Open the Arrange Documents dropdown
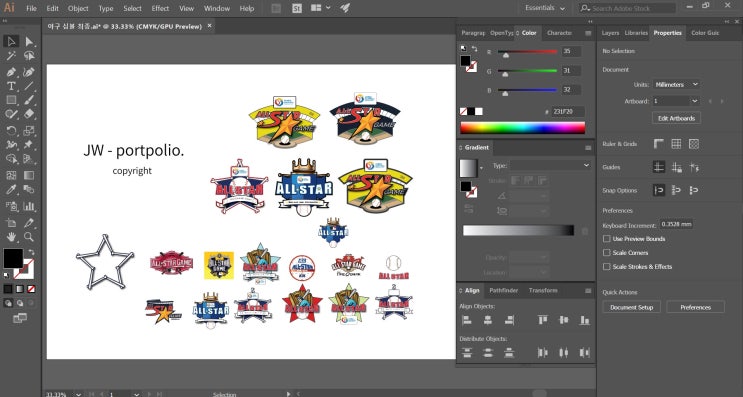The height and width of the screenshot is (397, 743). click(x=320, y=8)
